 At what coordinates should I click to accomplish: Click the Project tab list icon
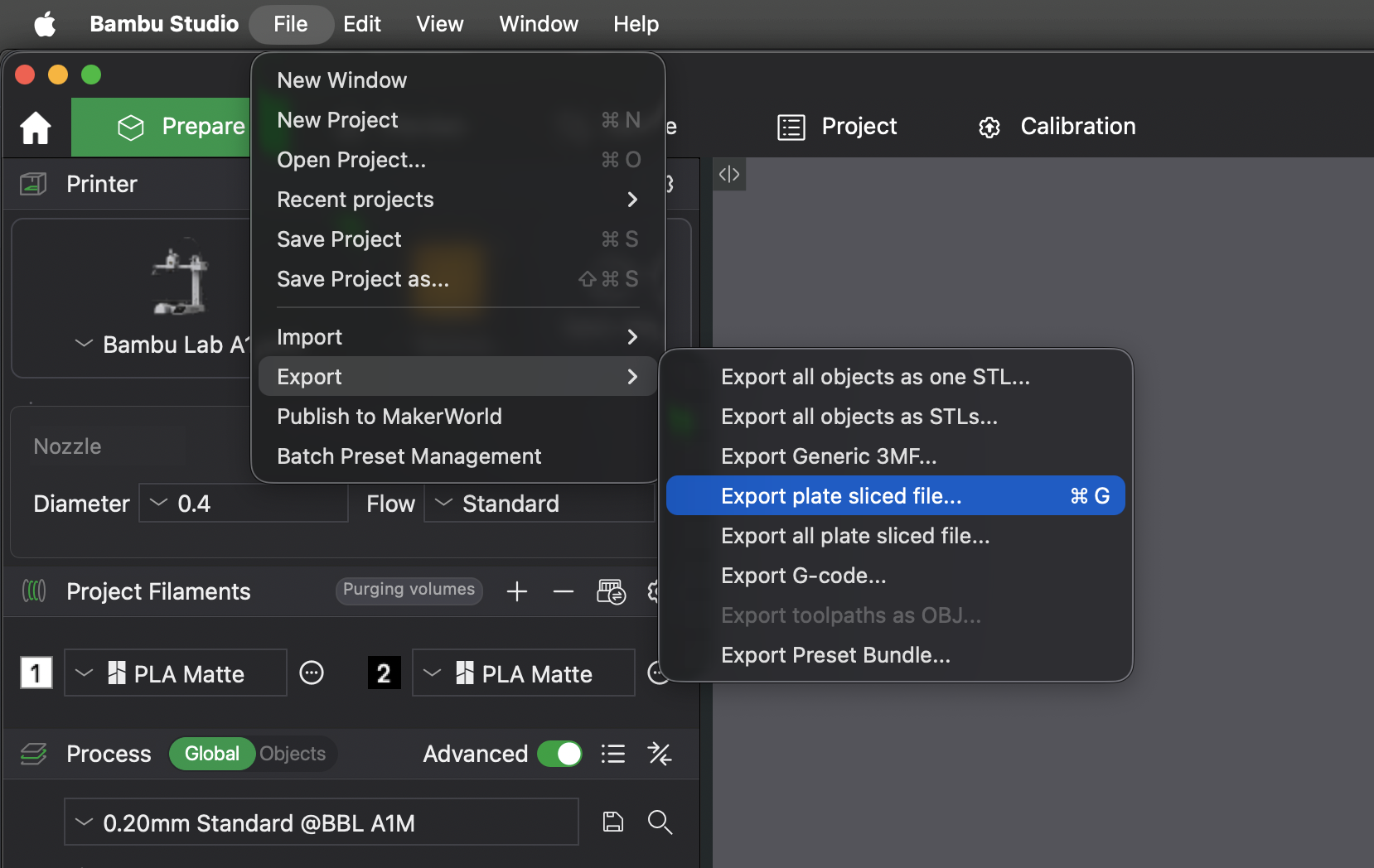click(791, 127)
